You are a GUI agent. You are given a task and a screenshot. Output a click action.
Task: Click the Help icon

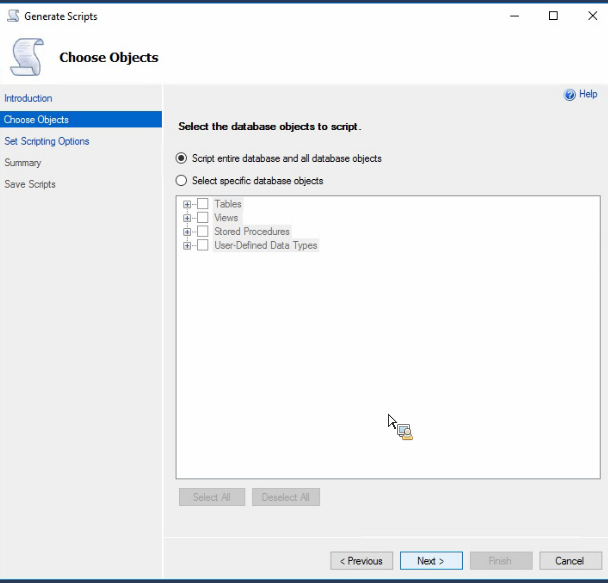(570, 95)
